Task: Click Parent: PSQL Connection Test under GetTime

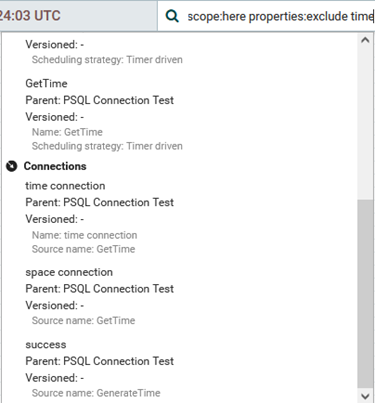Action: click(99, 100)
